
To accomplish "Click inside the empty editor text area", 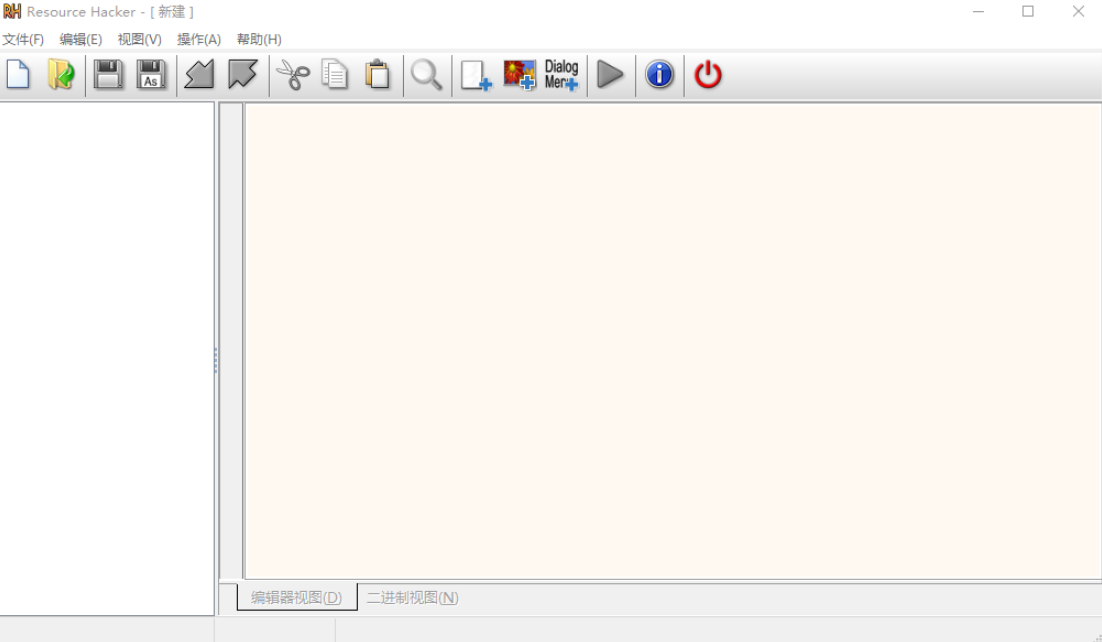I will click(x=672, y=340).
